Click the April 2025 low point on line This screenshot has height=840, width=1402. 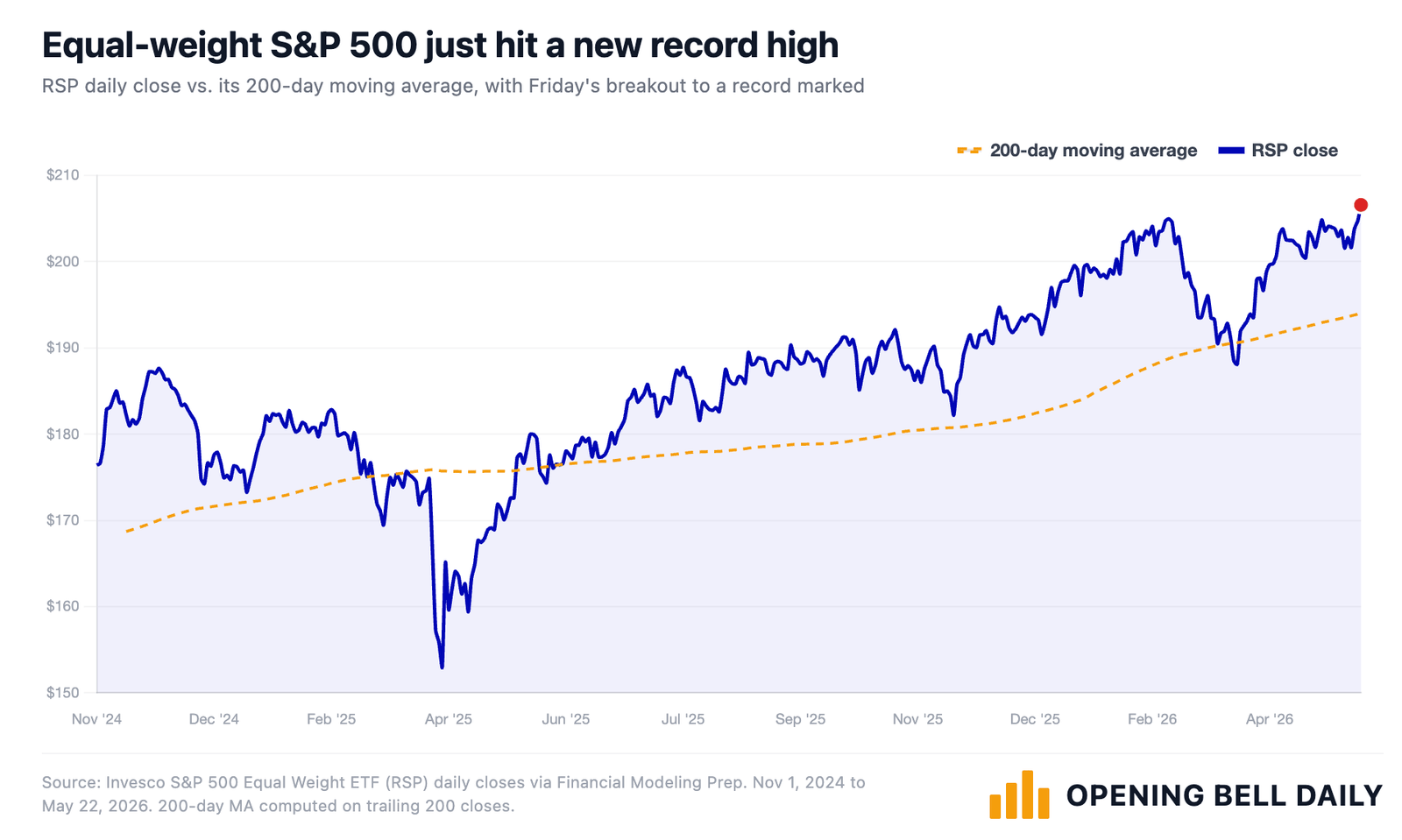(442, 667)
